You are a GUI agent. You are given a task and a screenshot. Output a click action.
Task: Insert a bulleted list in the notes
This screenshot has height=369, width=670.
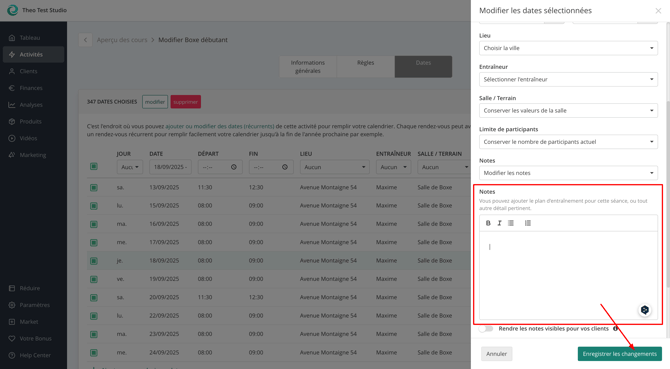pyautogui.click(x=511, y=223)
